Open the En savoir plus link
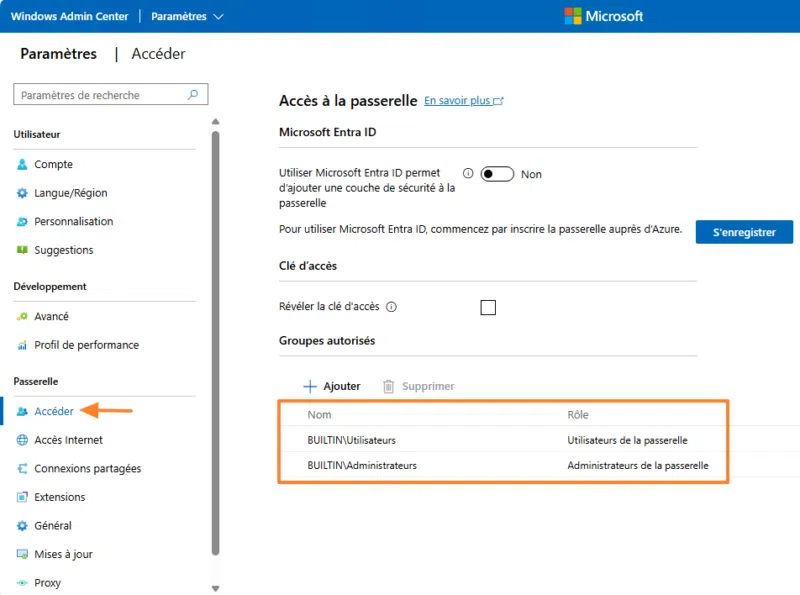Viewport: 800px width, 595px height. [463, 101]
